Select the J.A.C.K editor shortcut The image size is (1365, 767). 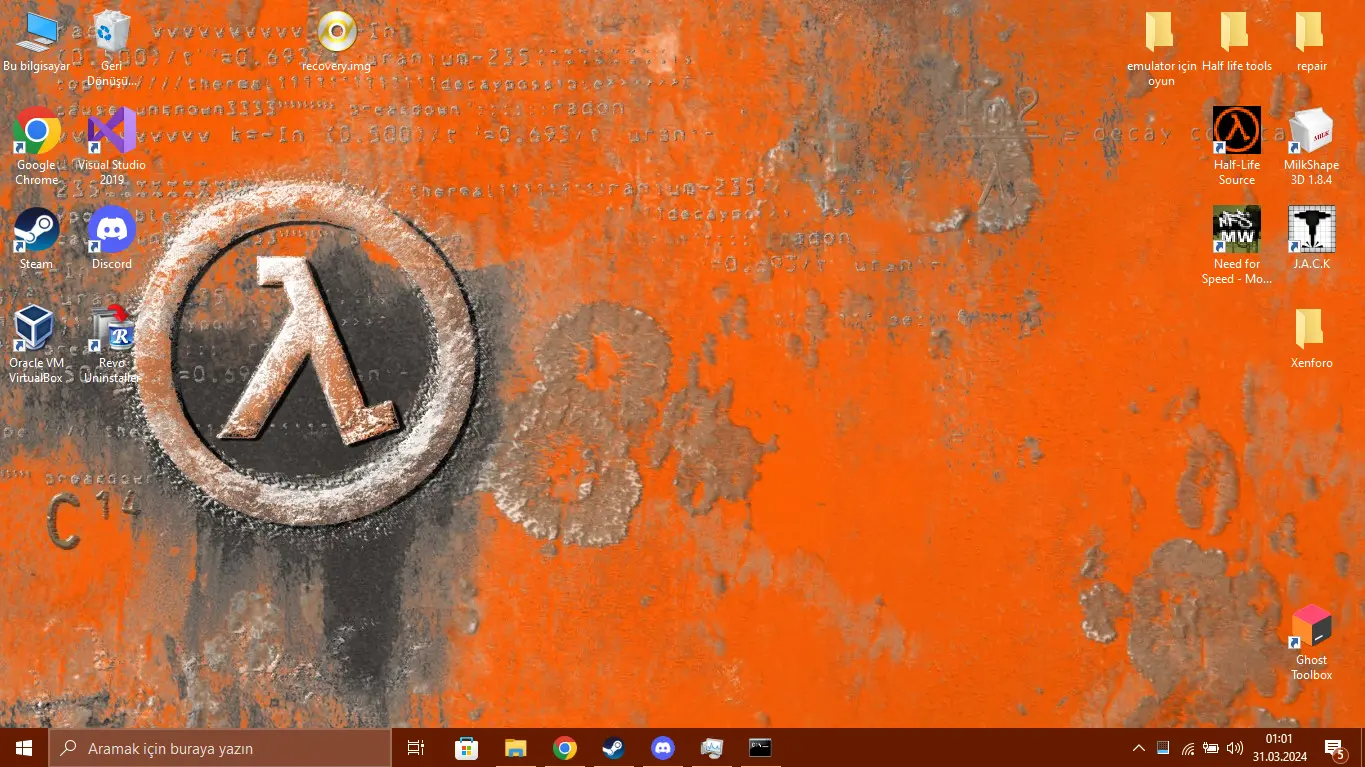click(1311, 239)
